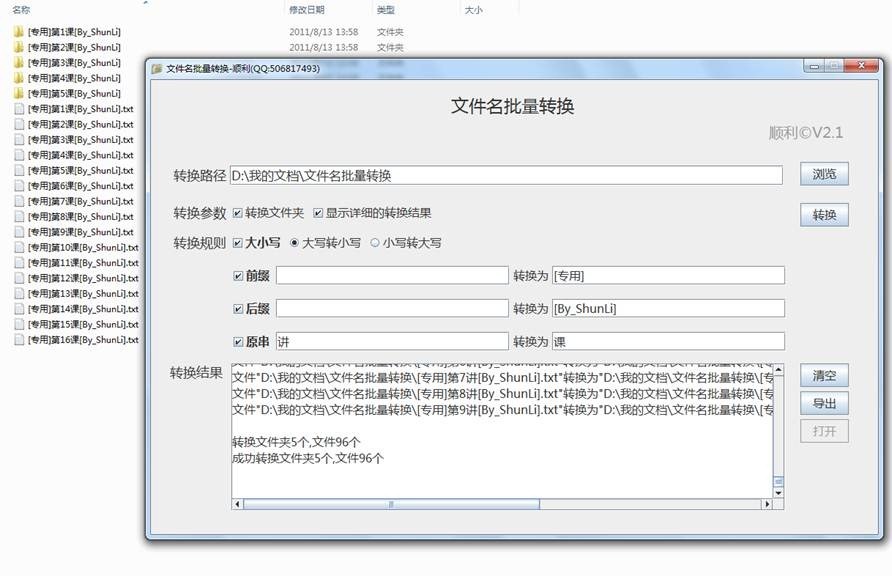
Task: Click result line 转换文件夹5个,文件96个
Action: pyautogui.click(x=296, y=442)
